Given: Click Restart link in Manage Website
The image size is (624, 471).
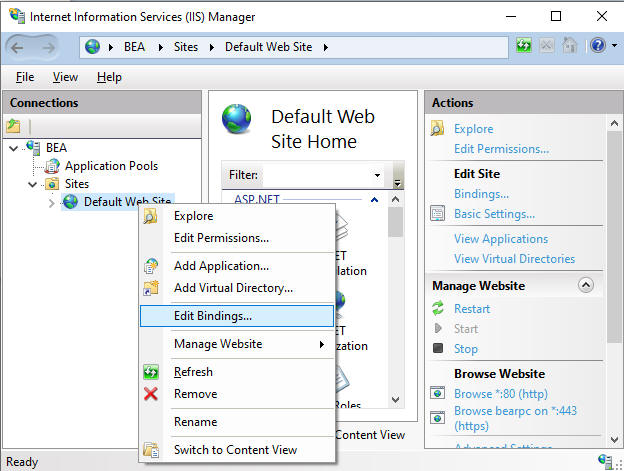Looking at the screenshot, I should [x=472, y=309].
